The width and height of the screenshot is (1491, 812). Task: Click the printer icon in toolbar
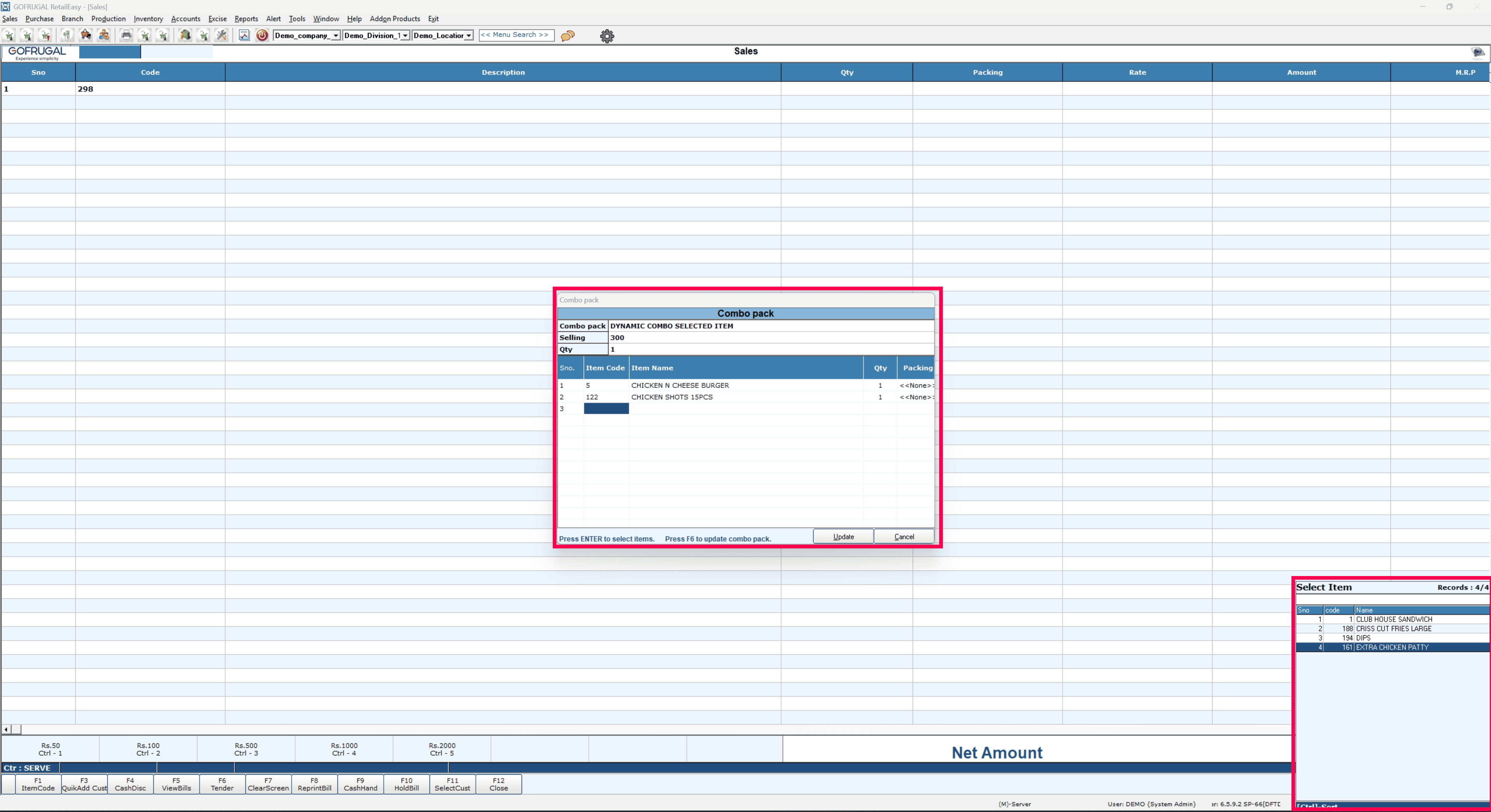[x=126, y=35]
